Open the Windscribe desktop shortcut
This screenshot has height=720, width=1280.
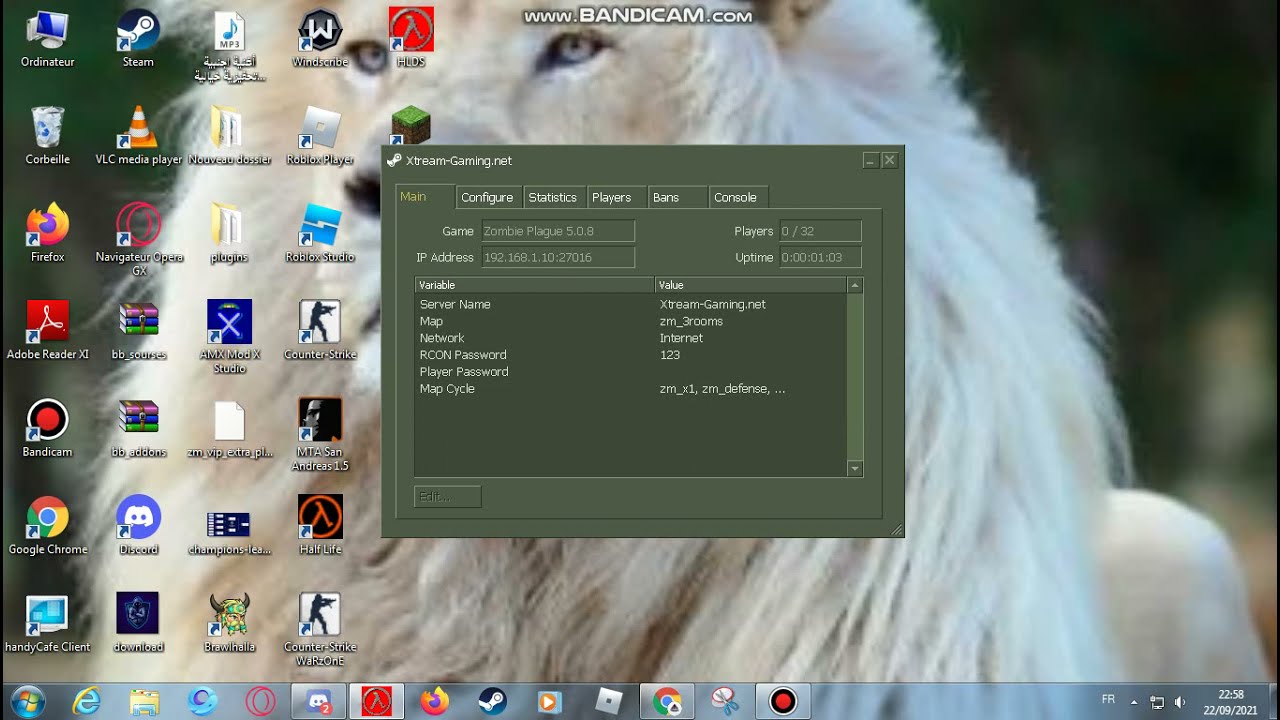point(320,38)
